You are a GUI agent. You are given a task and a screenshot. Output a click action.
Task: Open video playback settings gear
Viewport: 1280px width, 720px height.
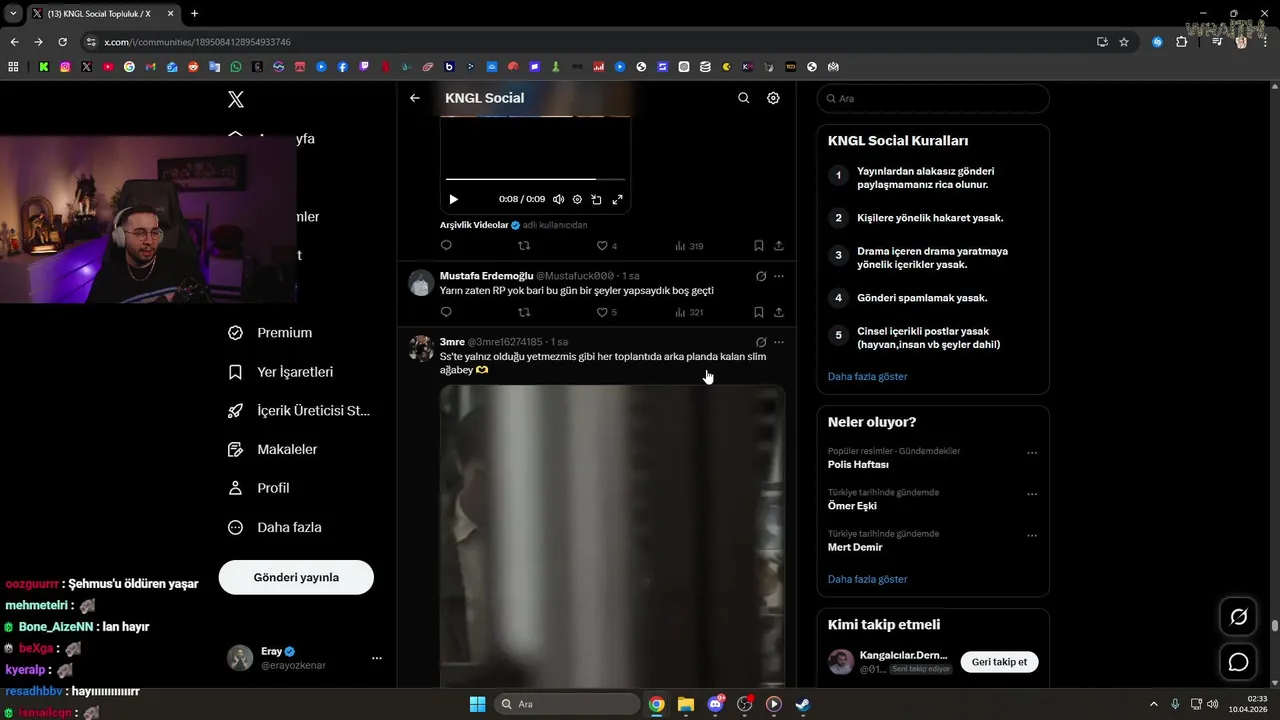point(577,199)
